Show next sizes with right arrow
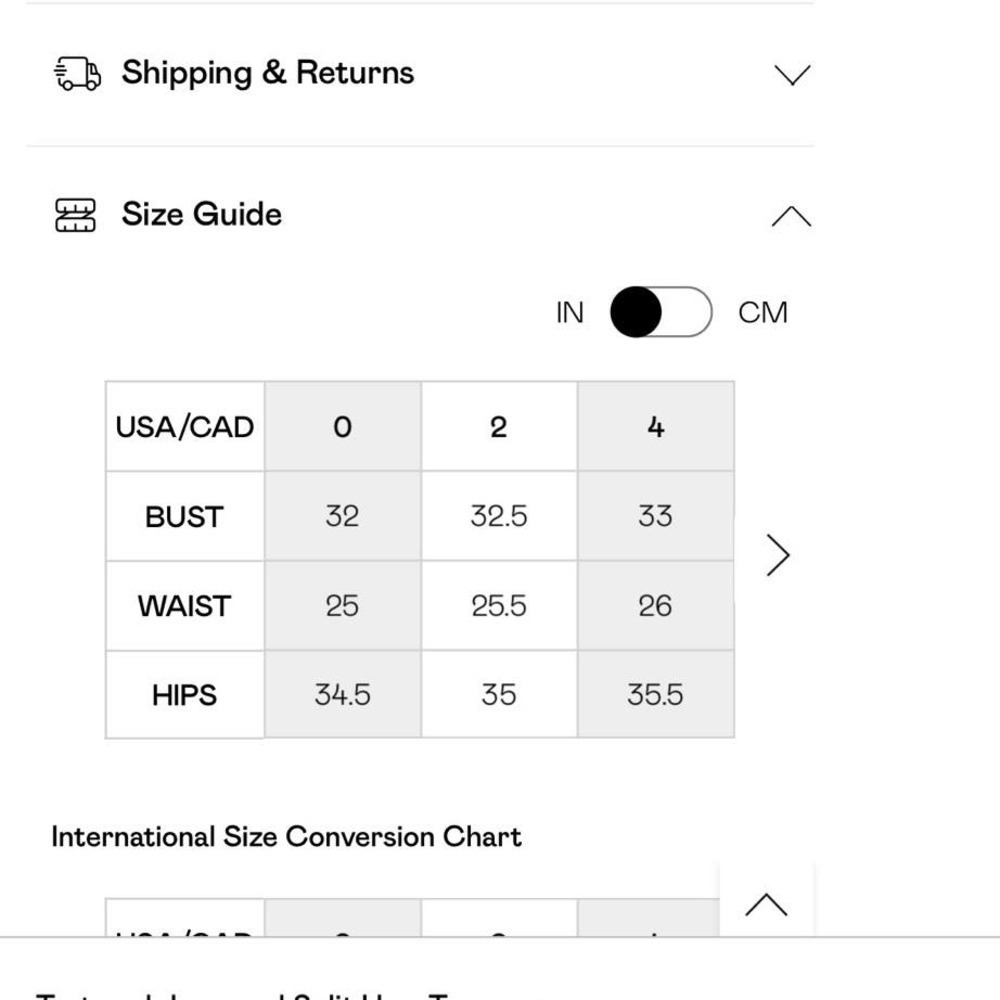Viewport: 1000px width, 1000px height. point(778,556)
